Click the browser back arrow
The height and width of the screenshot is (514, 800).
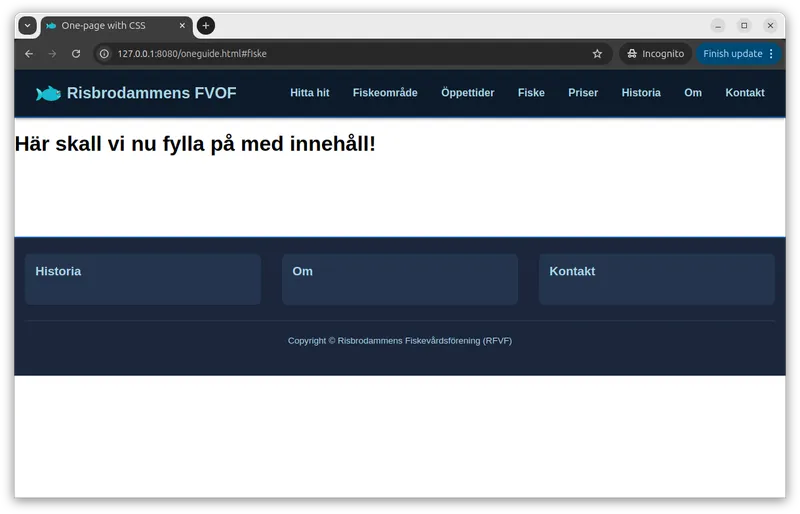29,54
